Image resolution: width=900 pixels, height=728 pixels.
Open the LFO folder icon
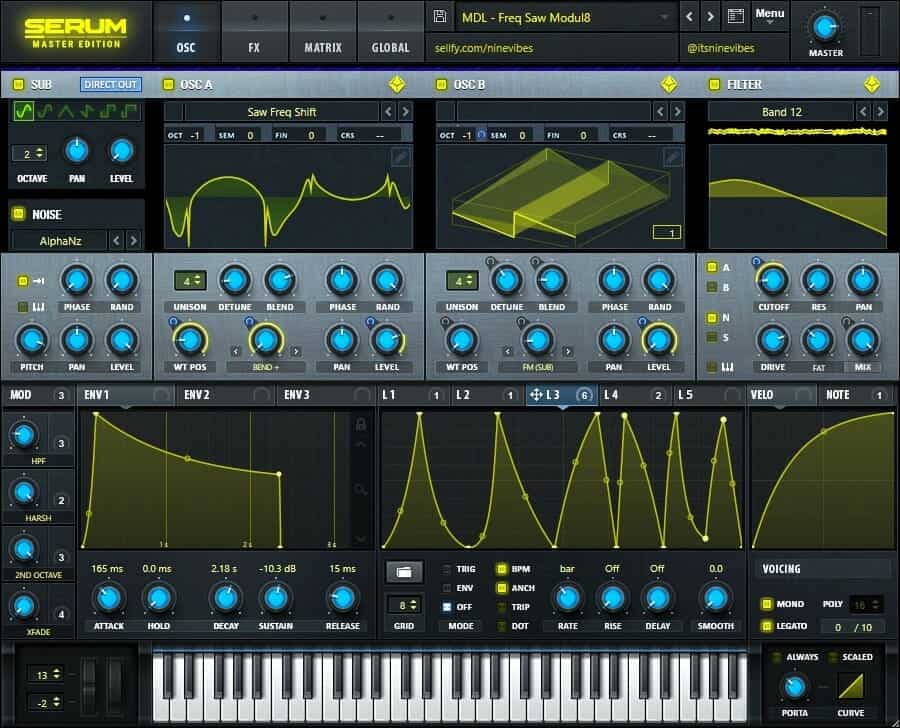[x=403, y=573]
